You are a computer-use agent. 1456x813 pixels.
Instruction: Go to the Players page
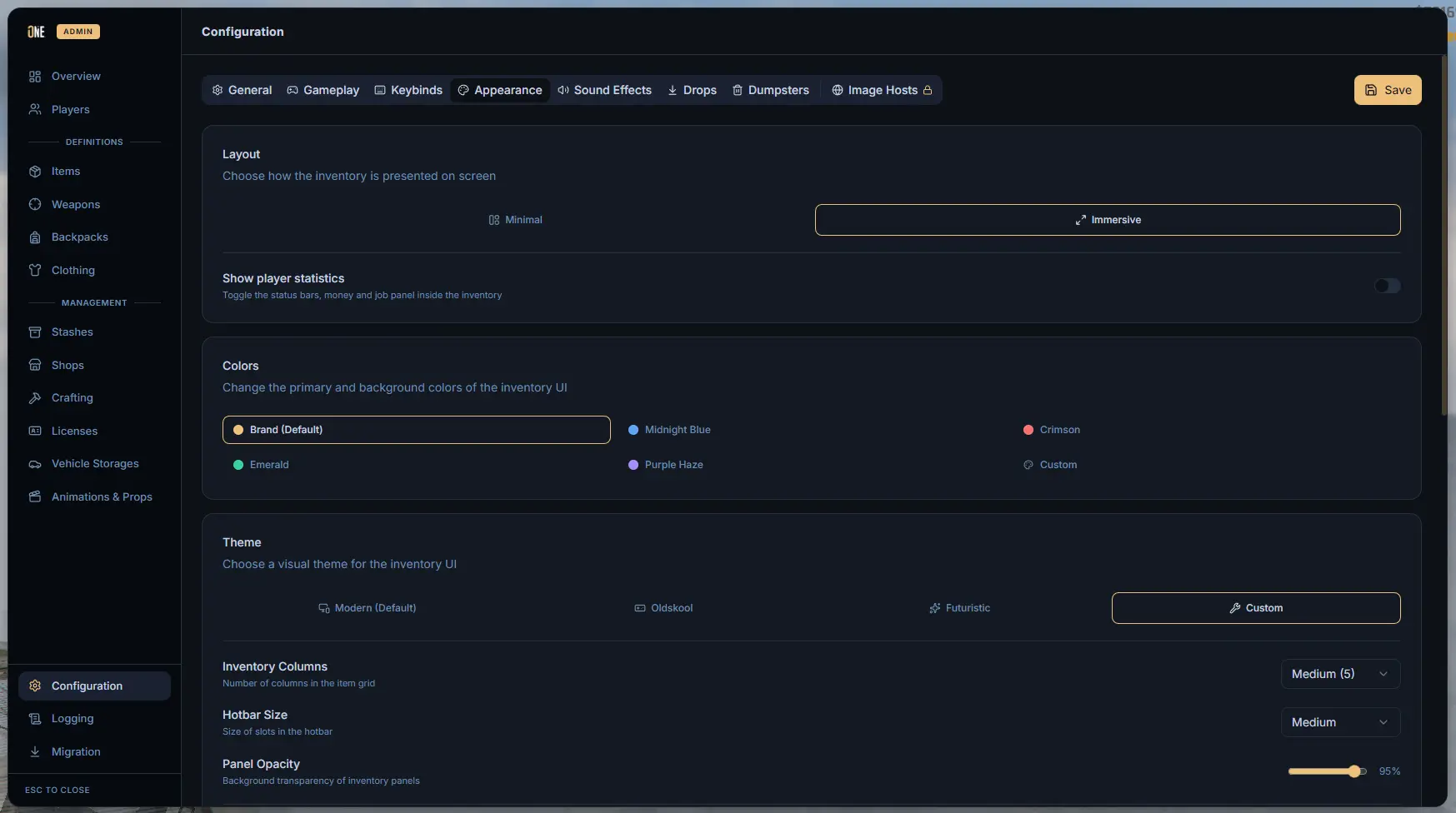pyautogui.click(x=94, y=110)
